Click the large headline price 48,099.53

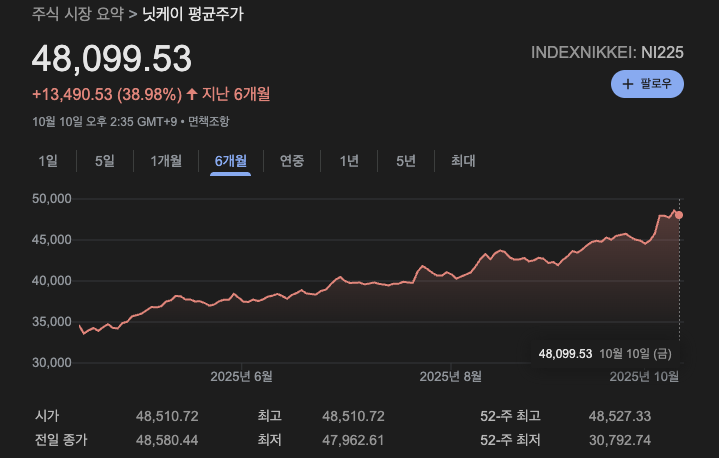click(x=112, y=59)
